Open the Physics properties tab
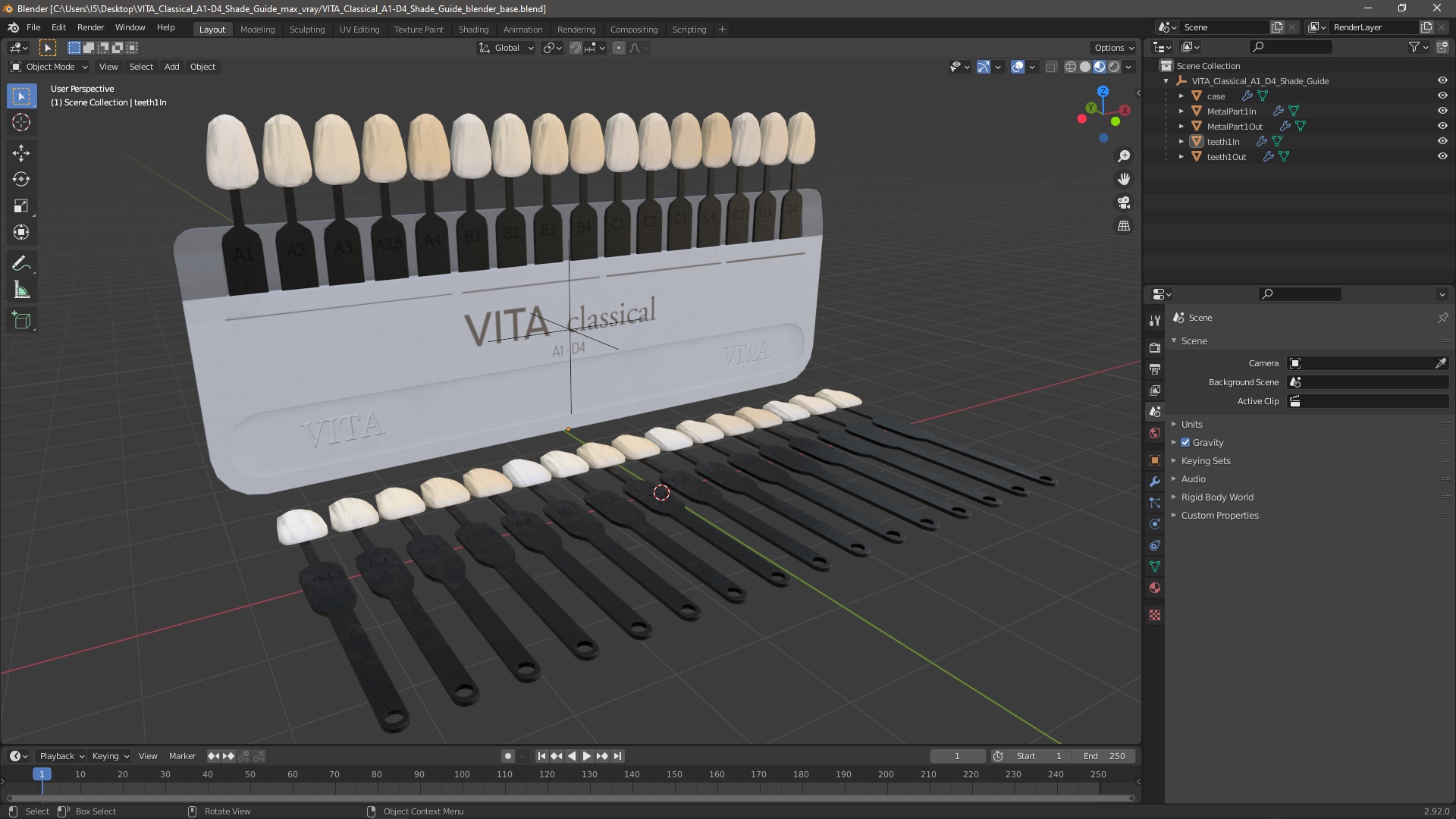 click(x=1155, y=524)
